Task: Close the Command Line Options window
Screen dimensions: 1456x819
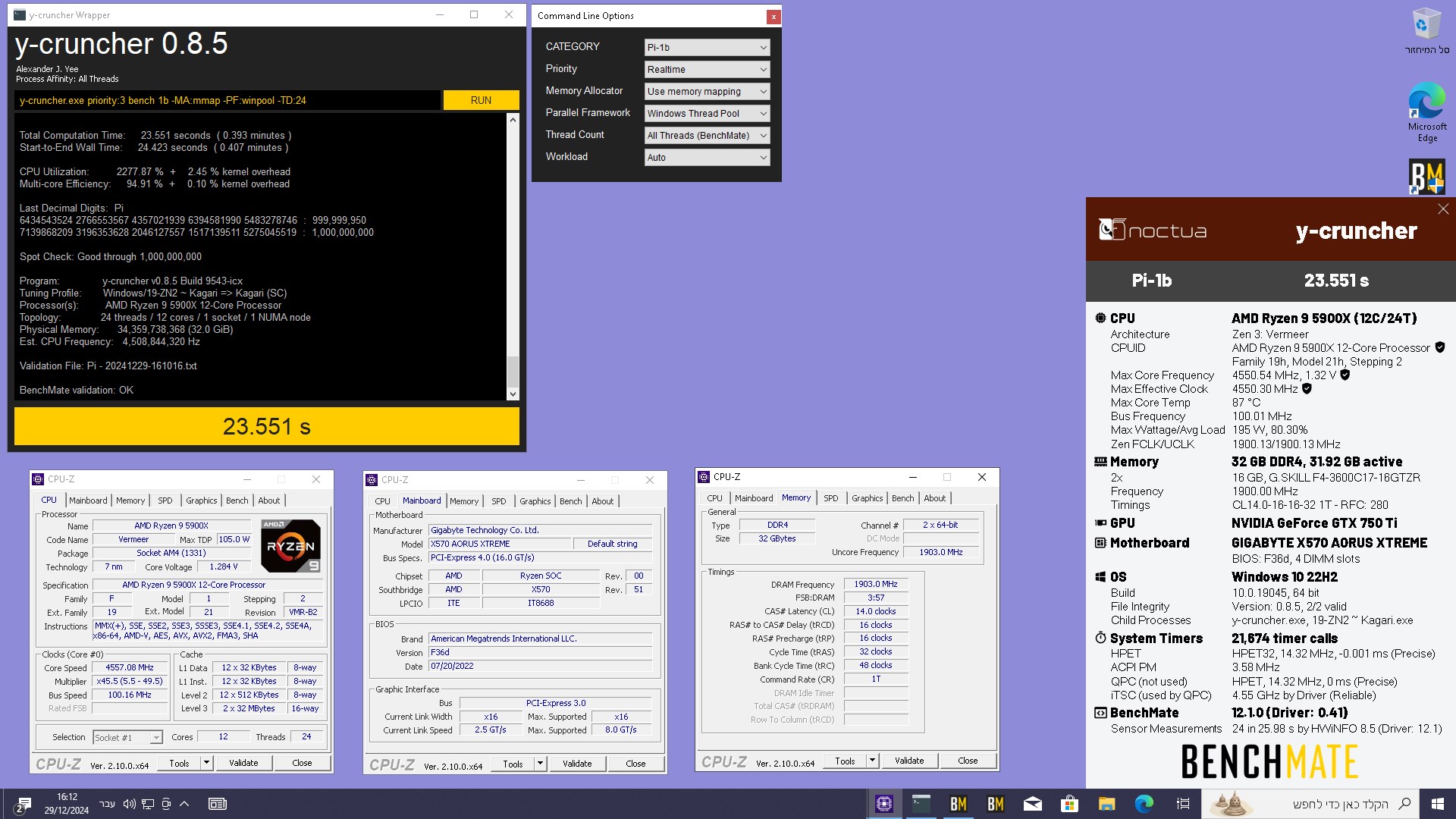Action: point(773,16)
